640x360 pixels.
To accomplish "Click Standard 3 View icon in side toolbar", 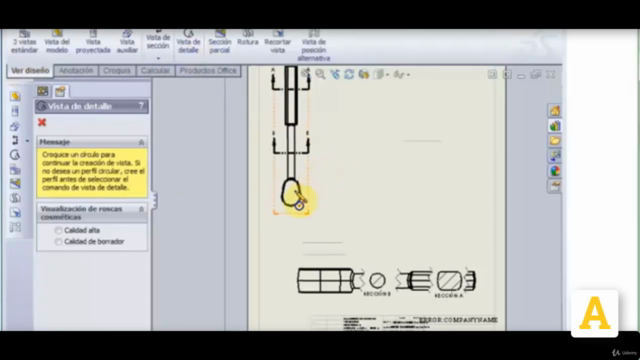I will (x=15, y=169).
